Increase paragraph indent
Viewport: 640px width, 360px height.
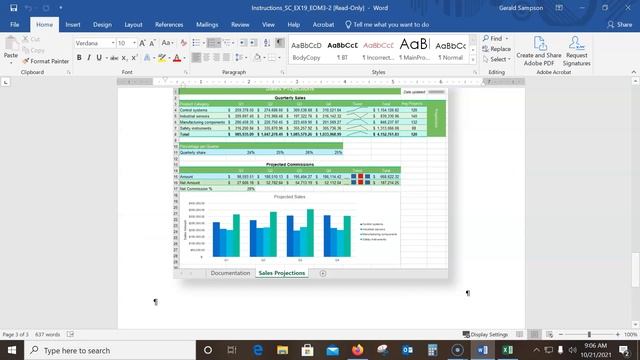(x=253, y=43)
